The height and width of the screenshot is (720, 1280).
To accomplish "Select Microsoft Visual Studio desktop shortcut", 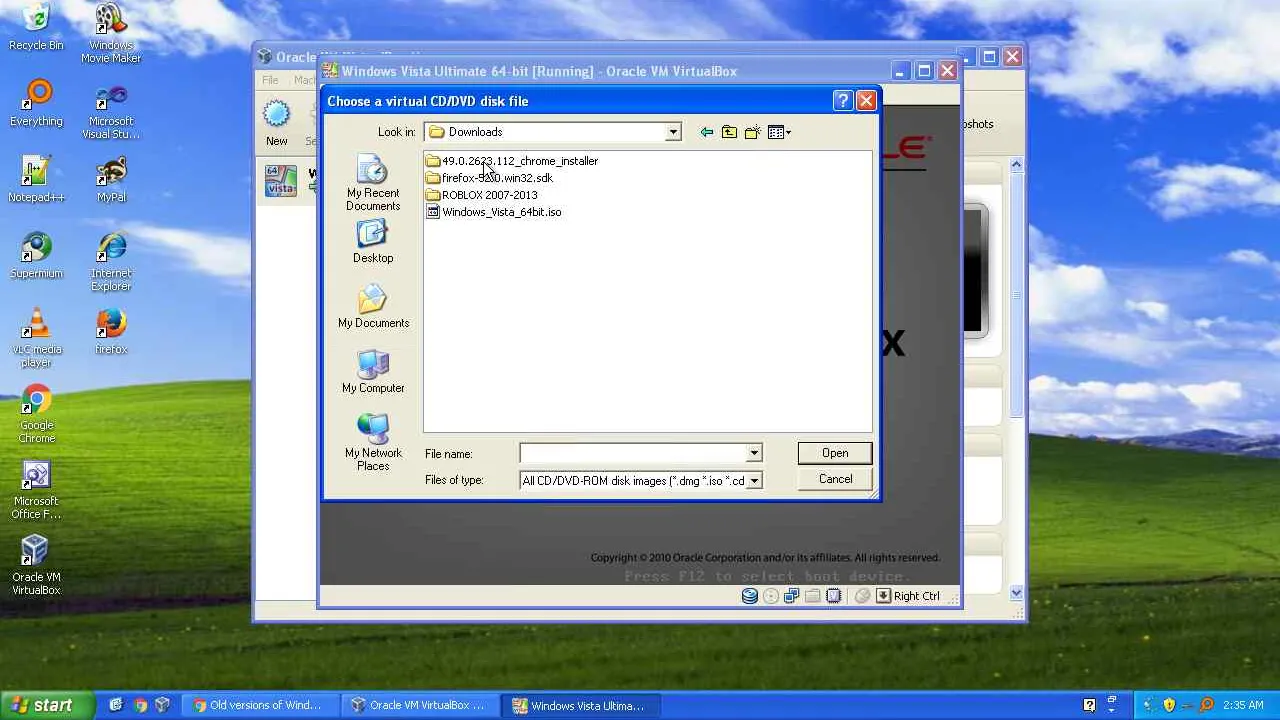I will 111,112.
